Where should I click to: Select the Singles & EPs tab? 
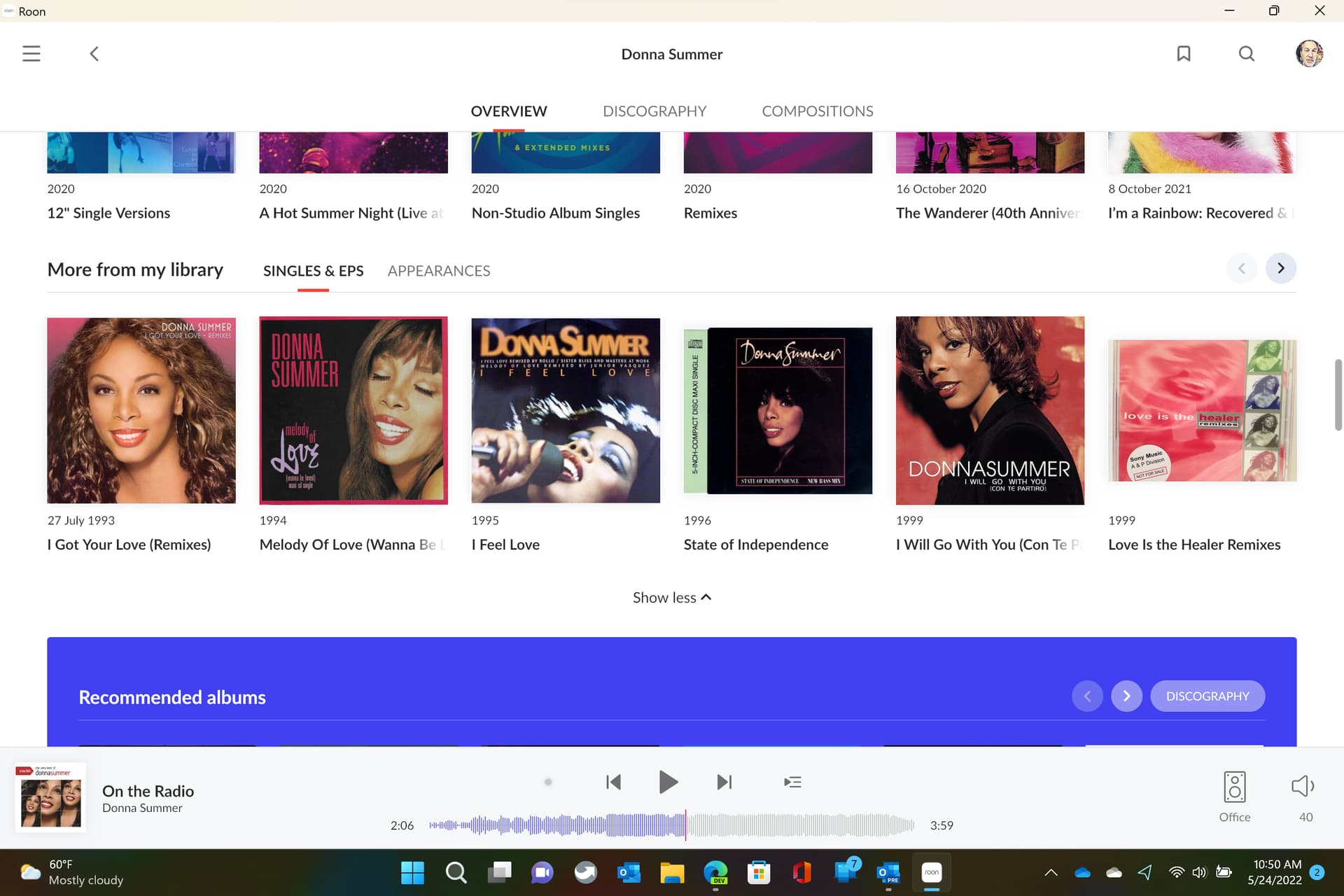click(313, 271)
